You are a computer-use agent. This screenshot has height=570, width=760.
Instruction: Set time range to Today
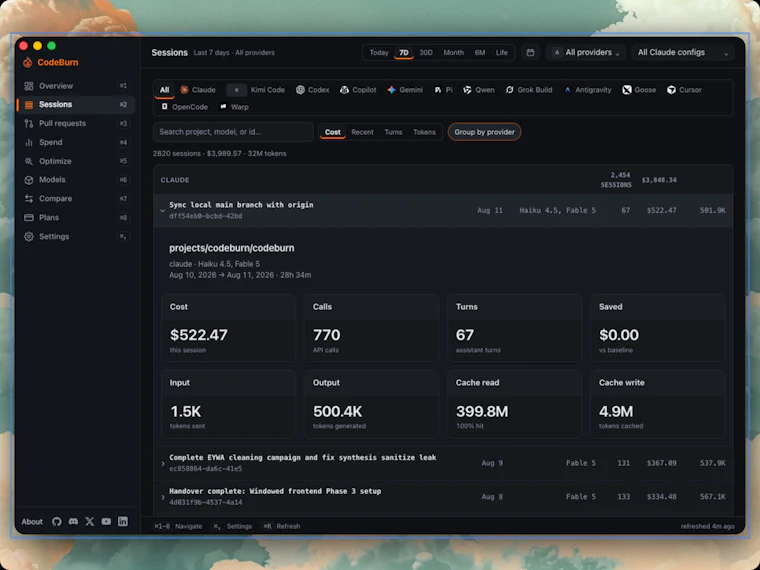(379, 52)
